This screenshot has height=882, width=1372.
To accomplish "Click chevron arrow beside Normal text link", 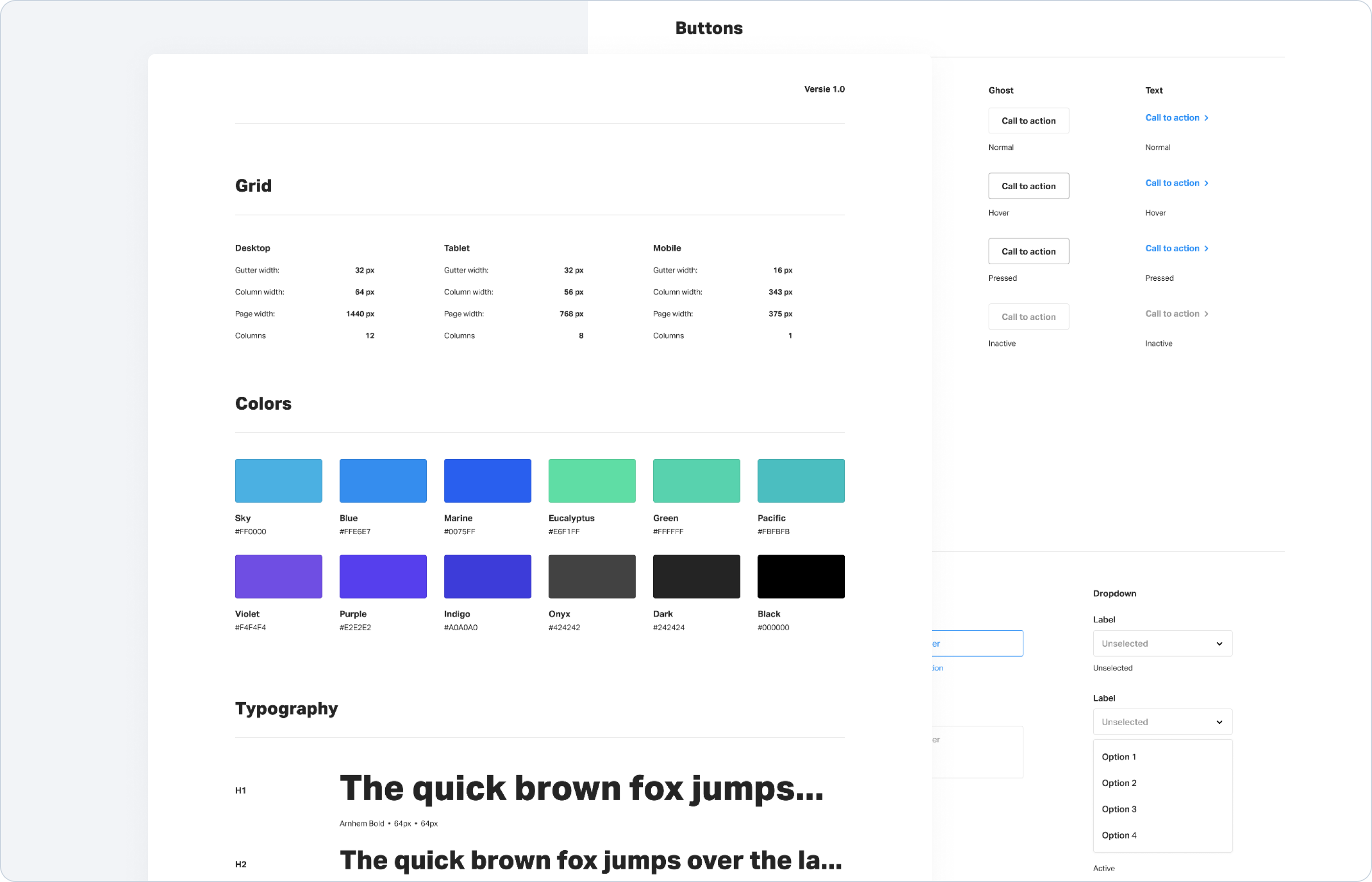I will tap(1206, 118).
